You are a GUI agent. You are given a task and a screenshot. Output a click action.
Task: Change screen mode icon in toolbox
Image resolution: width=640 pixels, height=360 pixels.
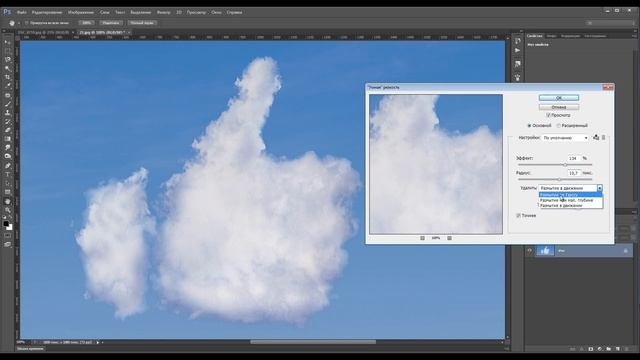7,244
